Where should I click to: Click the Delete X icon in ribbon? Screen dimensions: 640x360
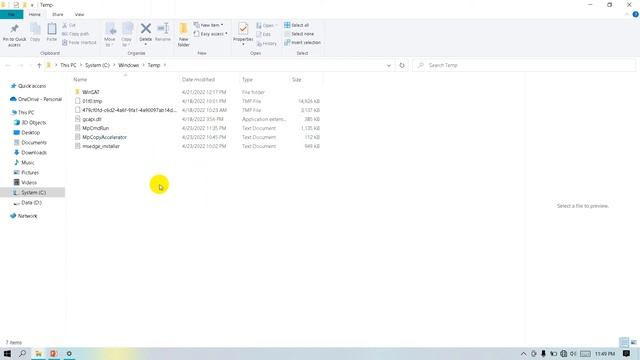tap(146, 29)
